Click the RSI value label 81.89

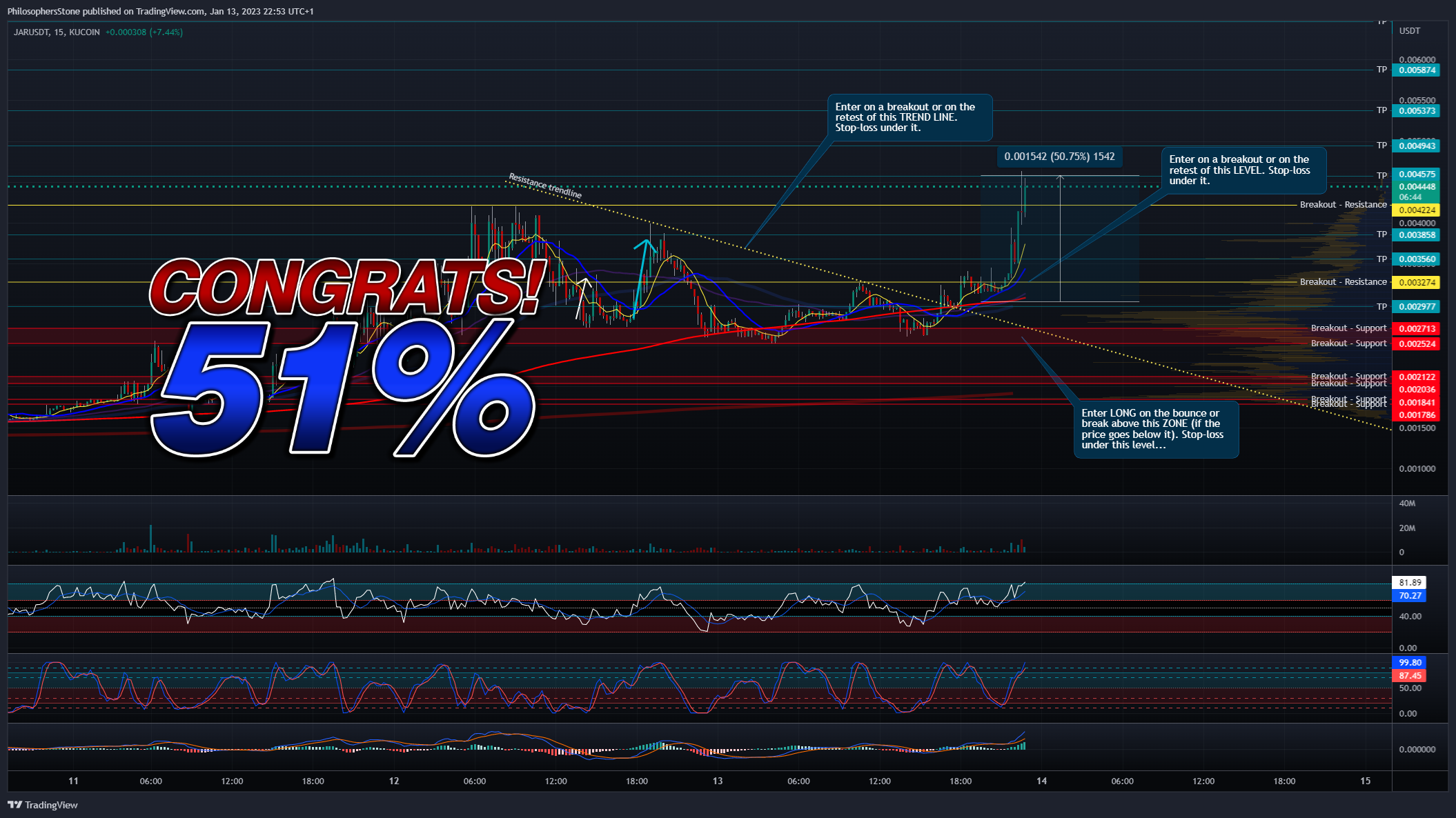coord(1409,583)
